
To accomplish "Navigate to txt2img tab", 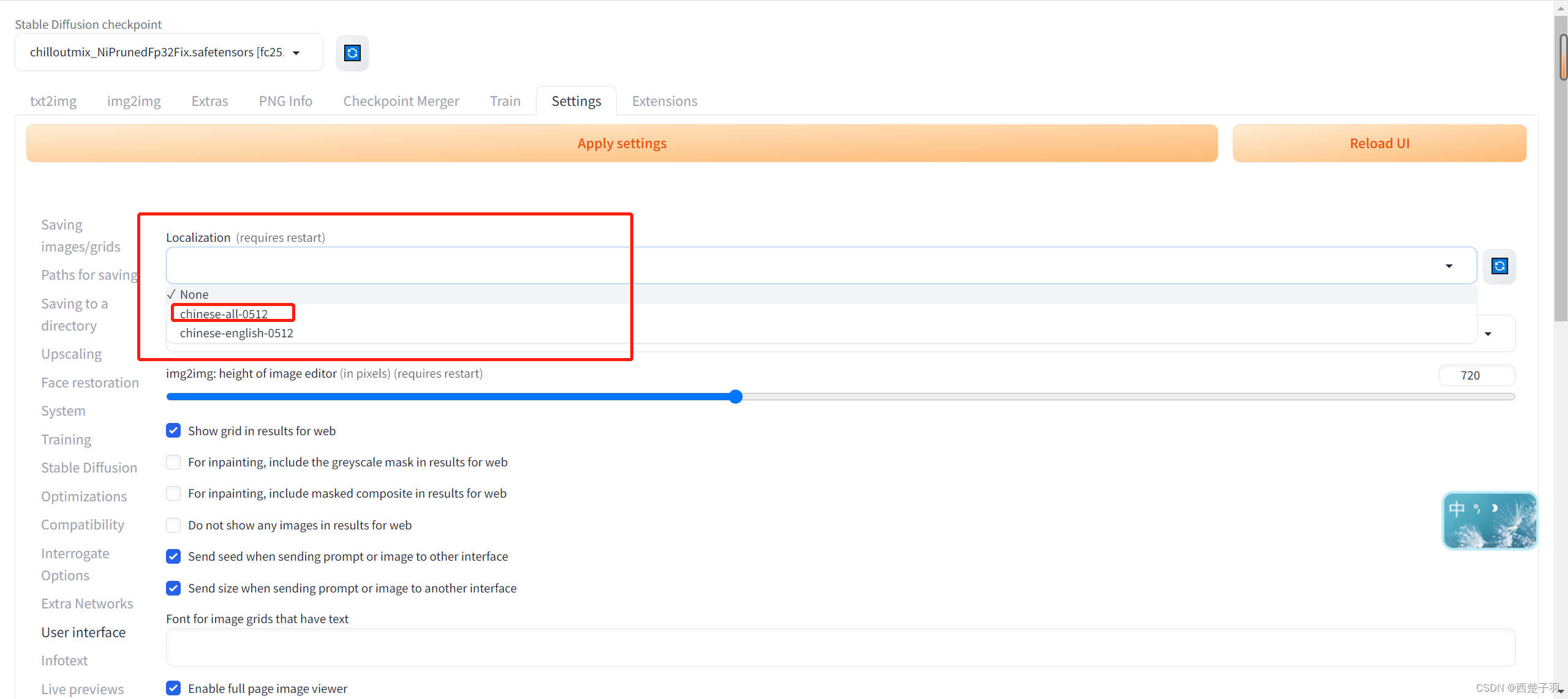I will coord(53,100).
